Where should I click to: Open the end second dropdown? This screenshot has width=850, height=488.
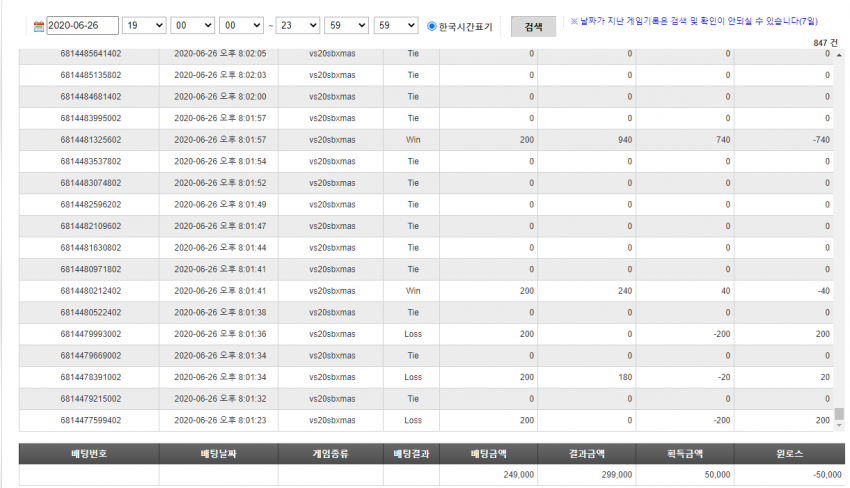pyautogui.click(x=396, y=25)
